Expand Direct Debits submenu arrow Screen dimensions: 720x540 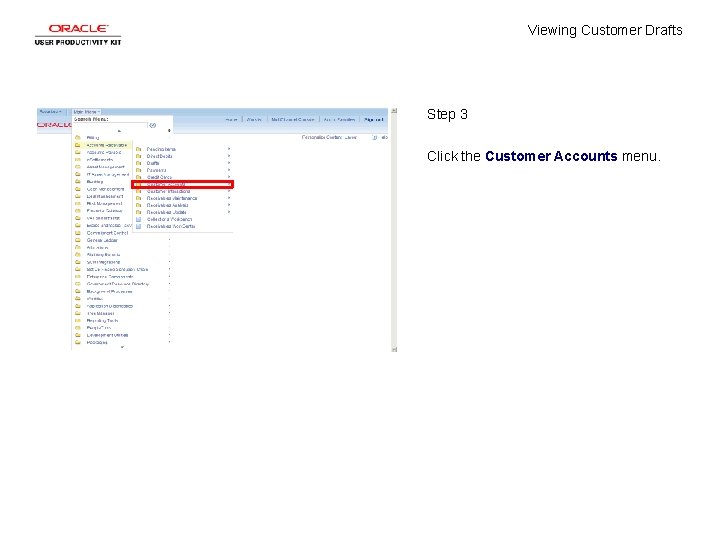[229, 156]
